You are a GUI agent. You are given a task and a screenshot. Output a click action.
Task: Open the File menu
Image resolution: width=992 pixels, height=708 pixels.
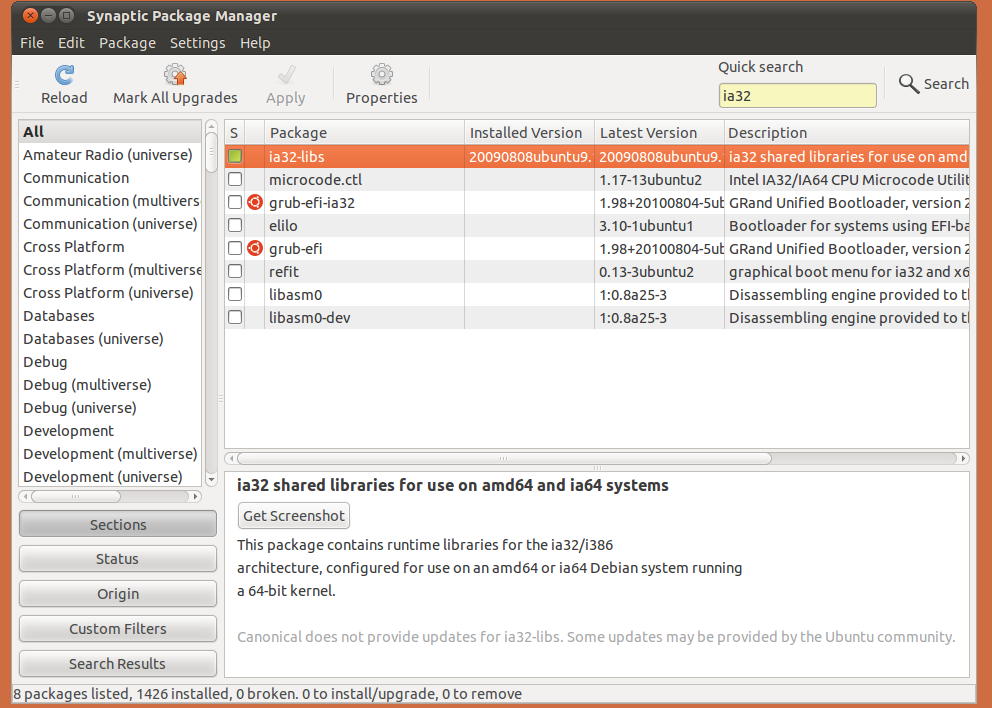point(32,43)
